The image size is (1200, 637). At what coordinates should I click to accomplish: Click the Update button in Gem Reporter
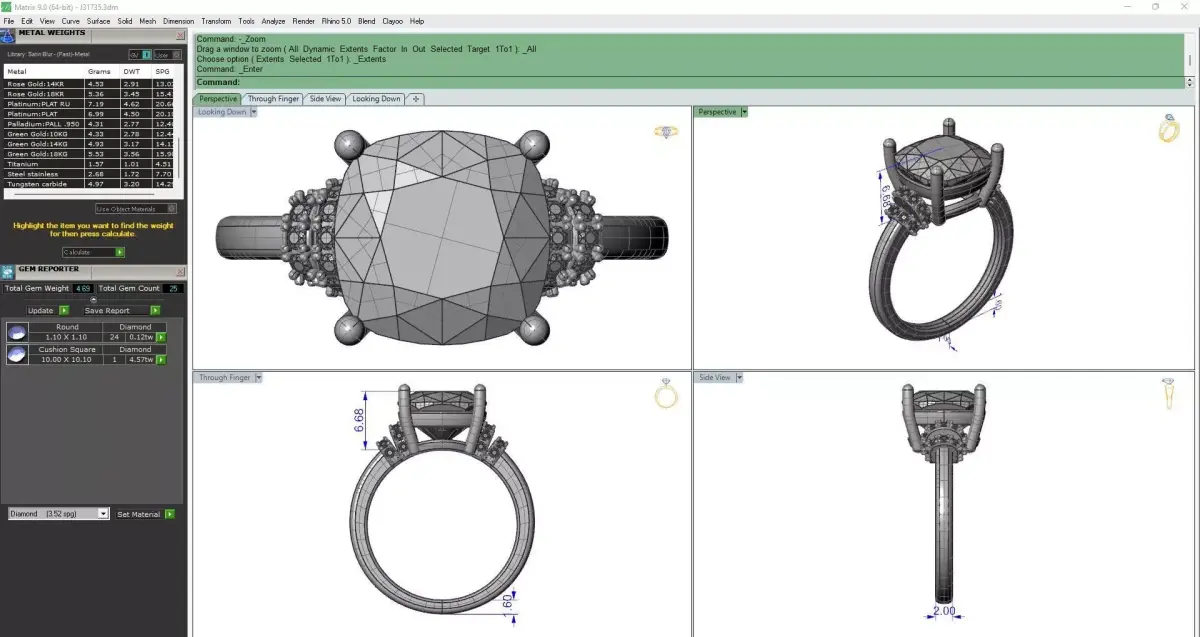click(40, 310)
